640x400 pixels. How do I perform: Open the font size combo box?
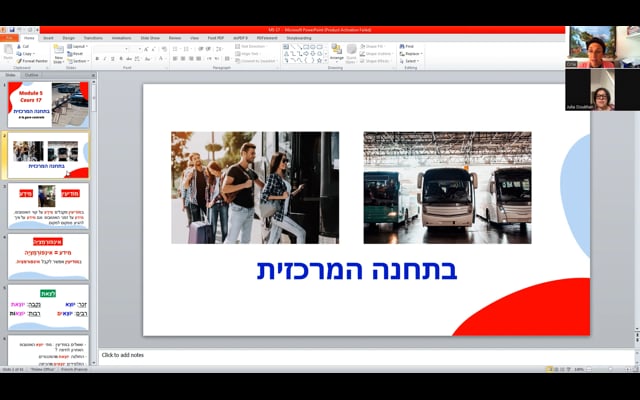tap(136, 49)
